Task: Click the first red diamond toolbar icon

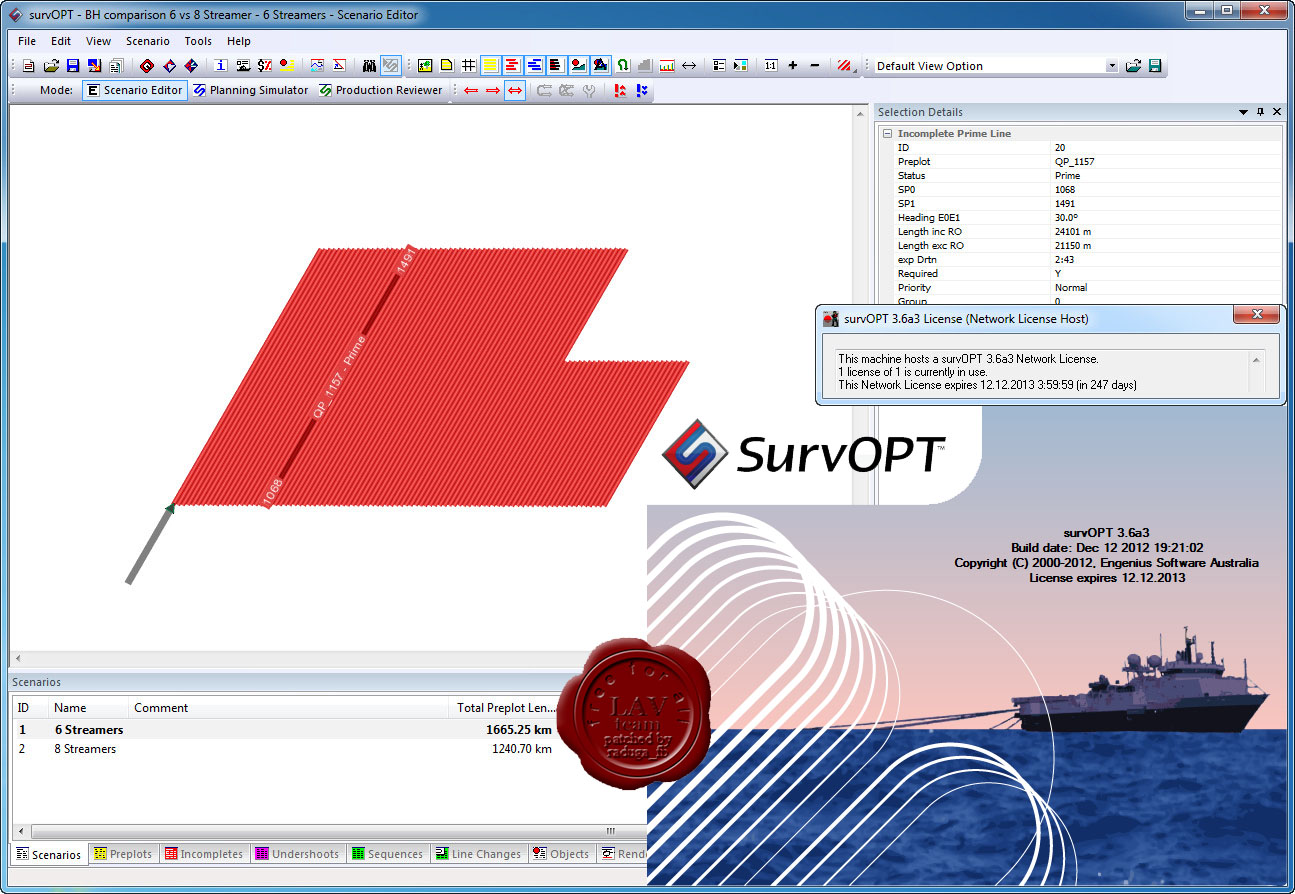Action: coord(147,66)
